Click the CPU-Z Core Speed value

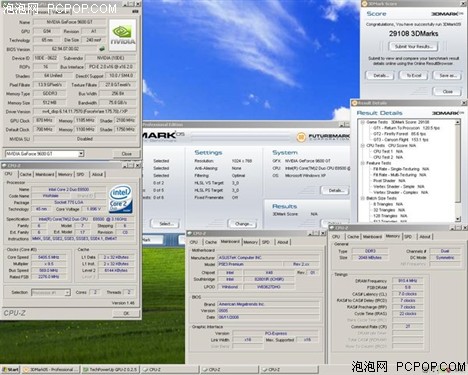(x=49, y=257)
